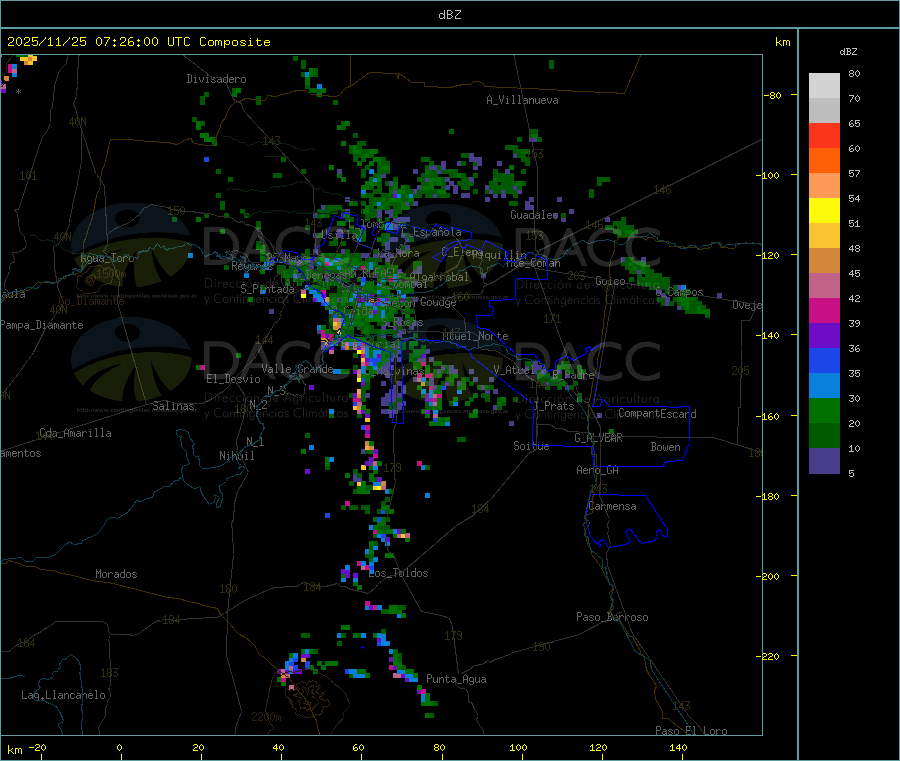This screenshot has width=900, height=761.
Task: Select the light blue 30-35 dBZ swatch
Action: coord(824,386)
